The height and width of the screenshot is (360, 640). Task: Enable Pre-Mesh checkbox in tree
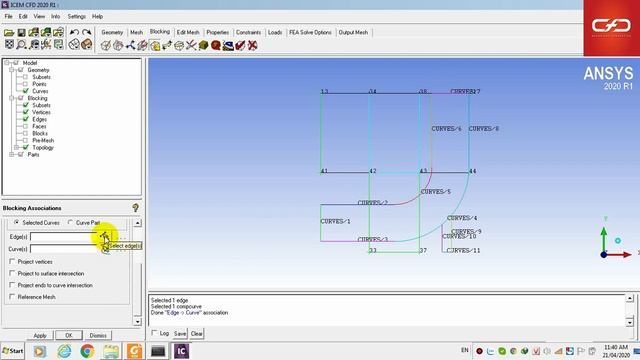pyautogui.click(x=26, y=140)
